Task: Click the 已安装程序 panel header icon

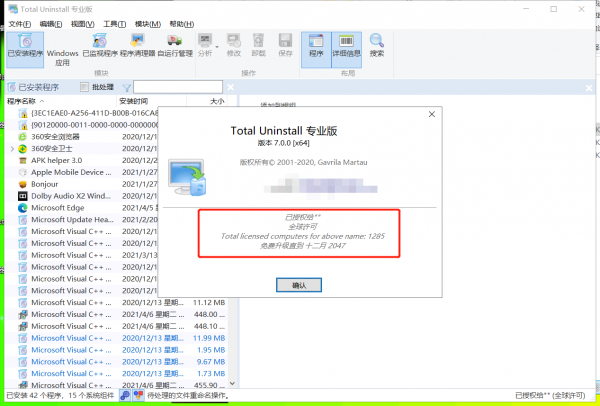Action: click(x=12, y=87)
